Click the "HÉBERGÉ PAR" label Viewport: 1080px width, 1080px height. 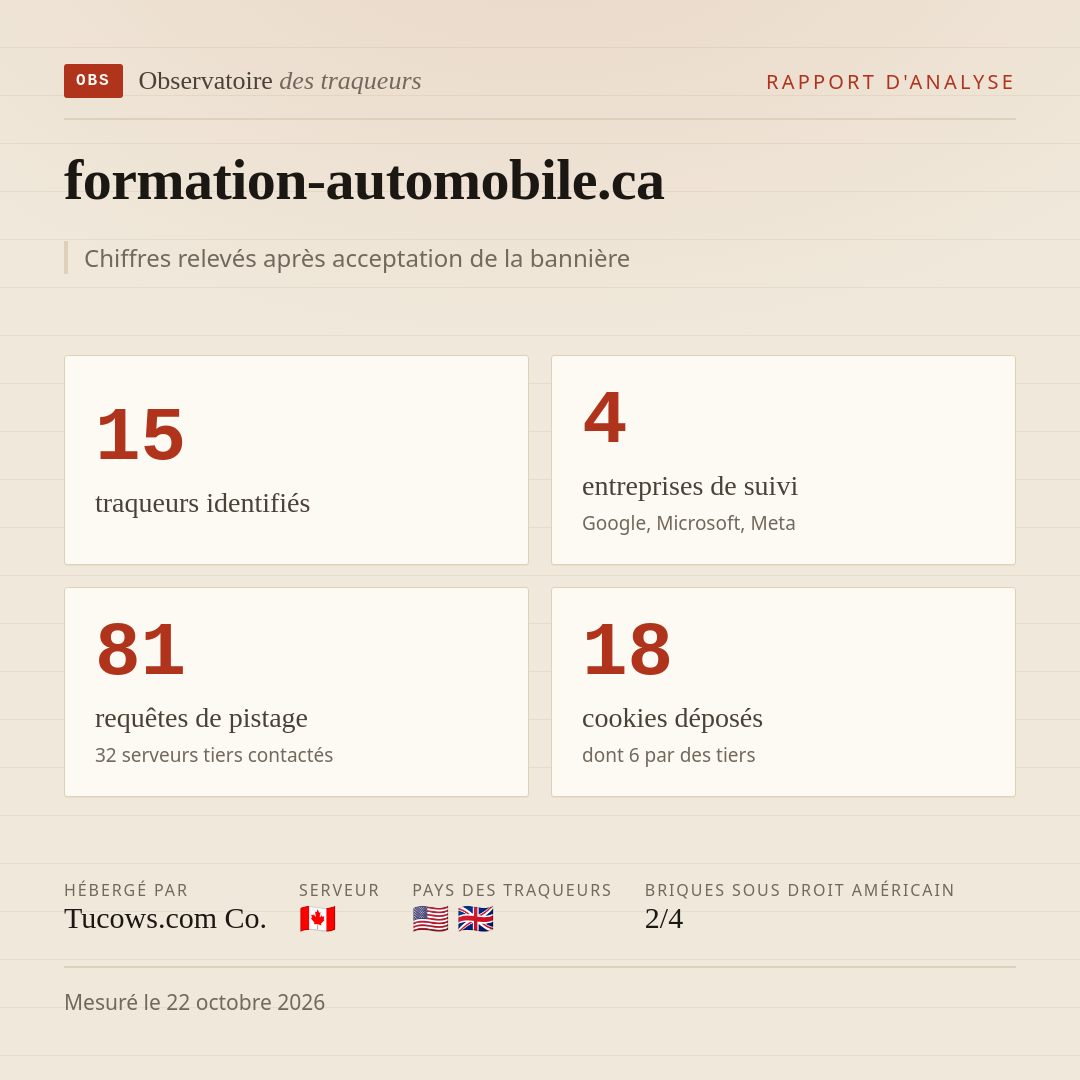coord(126,890)
